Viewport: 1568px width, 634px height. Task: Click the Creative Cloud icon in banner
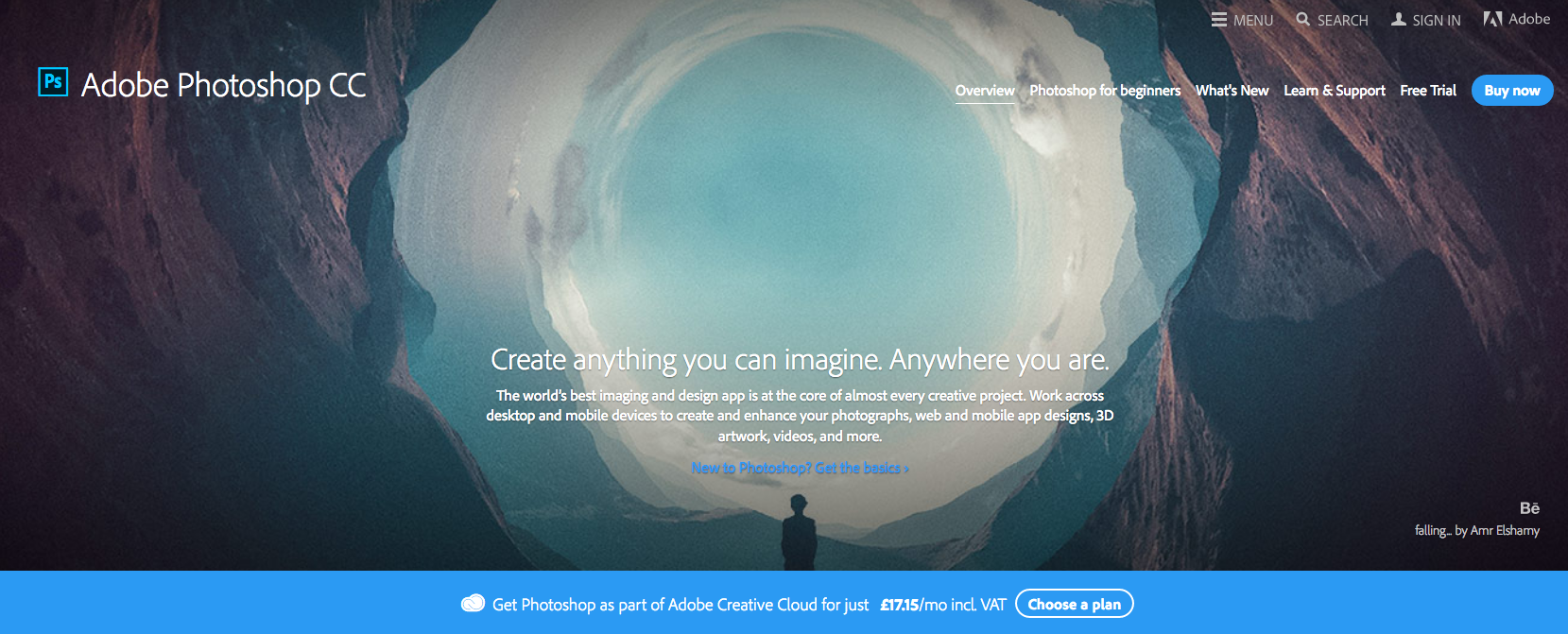(x=473, y=603)
